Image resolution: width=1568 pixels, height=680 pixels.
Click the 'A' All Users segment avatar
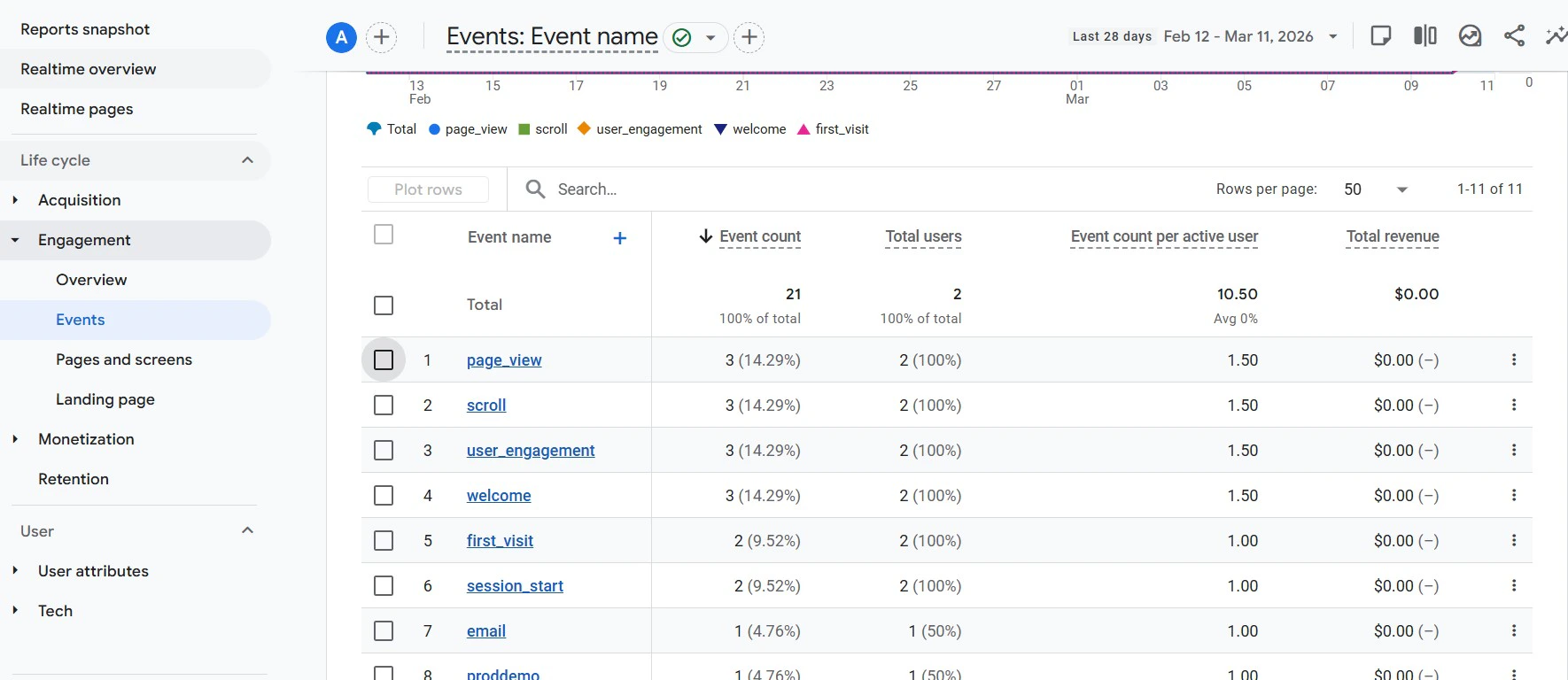[341, 37]
